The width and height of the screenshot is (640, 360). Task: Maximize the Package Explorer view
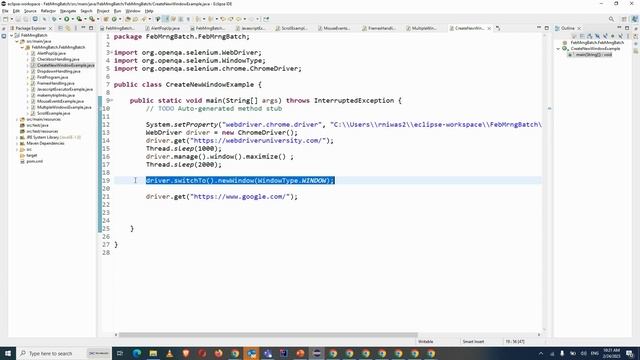91,28
